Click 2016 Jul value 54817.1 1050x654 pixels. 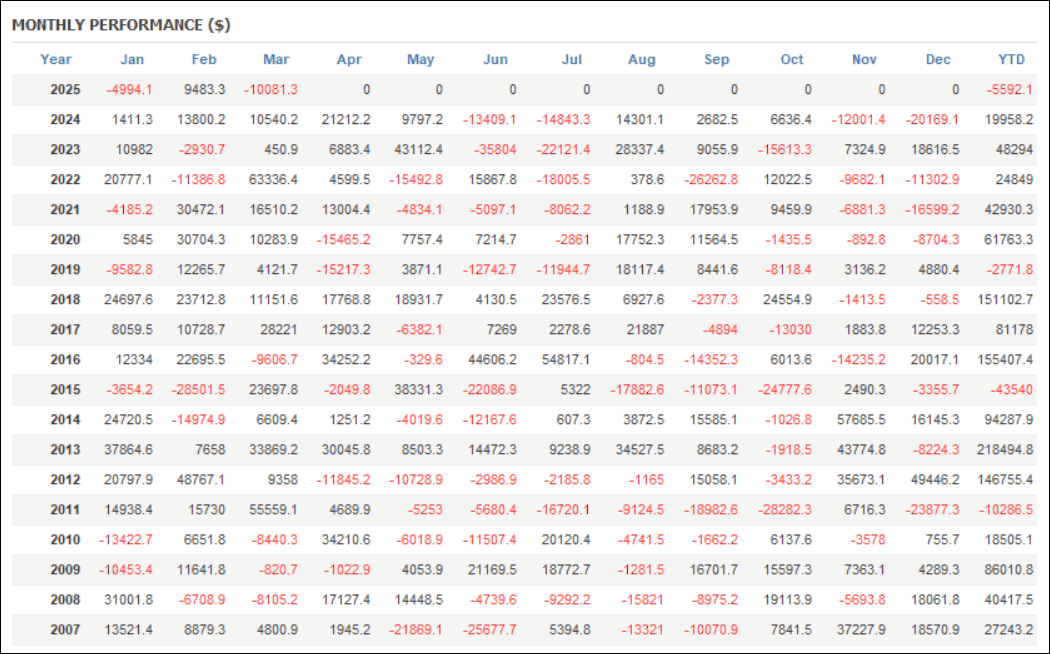coord(566,359)
